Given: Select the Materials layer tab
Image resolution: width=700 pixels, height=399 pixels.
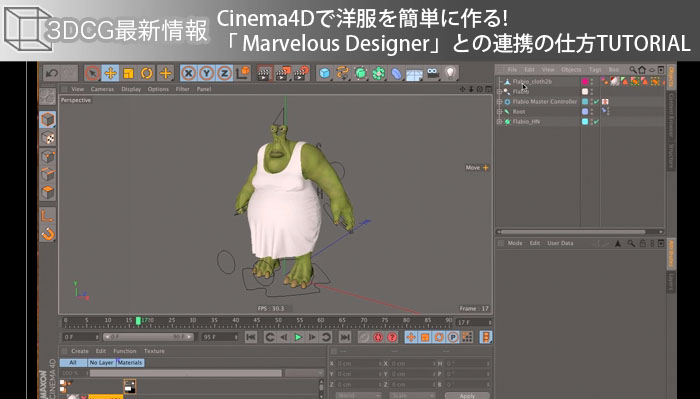Looking at the screenshot, I should (130, 363).
